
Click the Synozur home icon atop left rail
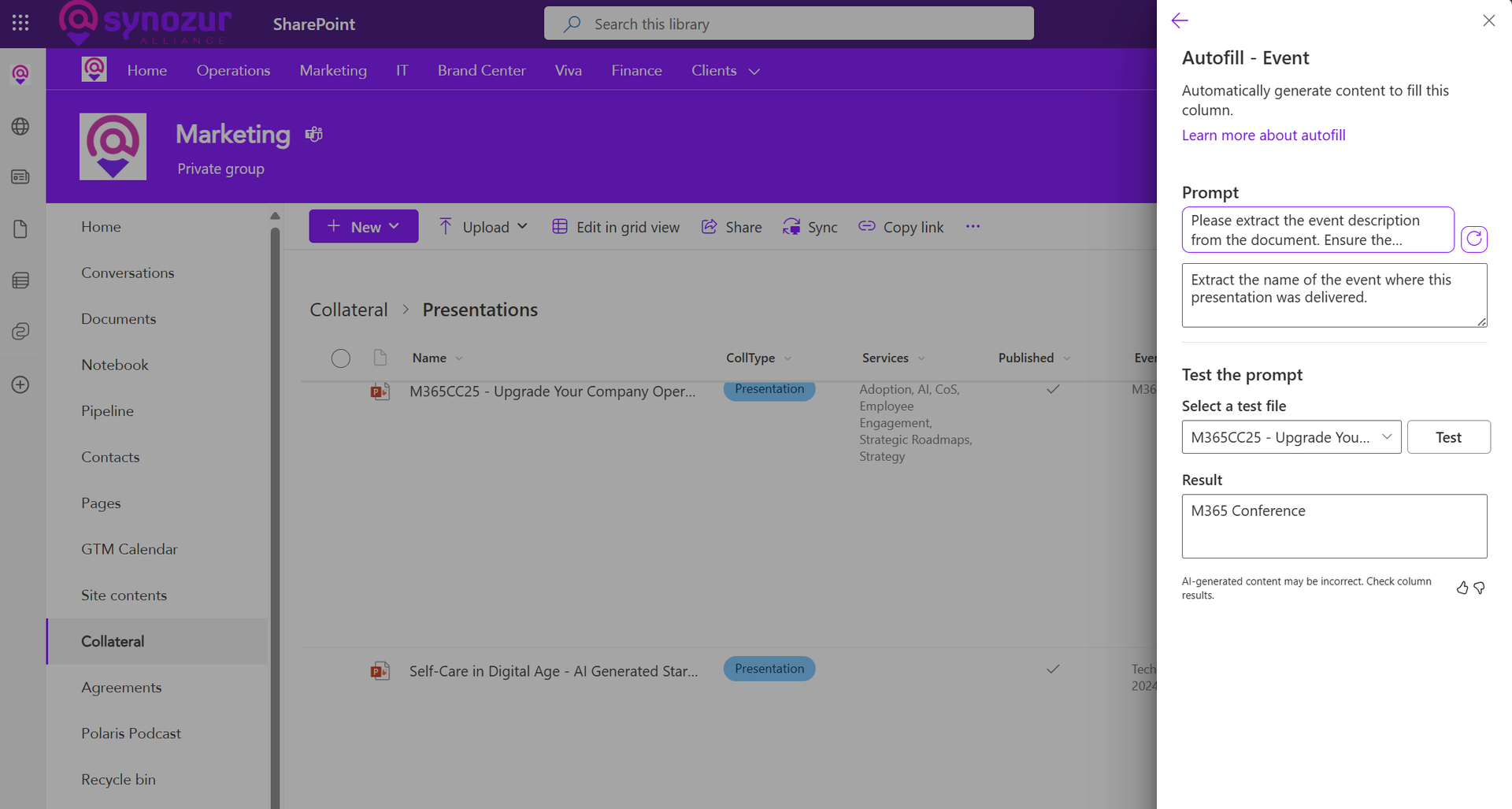(20, 75)
